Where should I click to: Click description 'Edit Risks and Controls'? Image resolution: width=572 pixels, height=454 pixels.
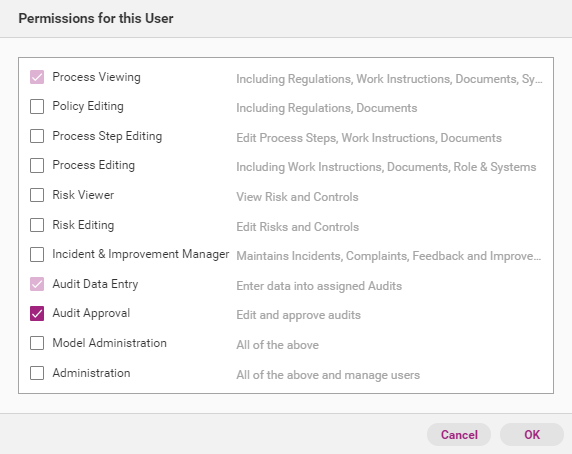coord(298,227)
